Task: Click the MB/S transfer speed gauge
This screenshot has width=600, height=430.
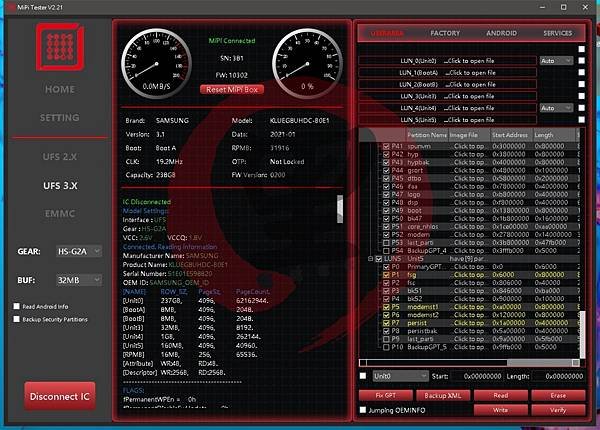Action: [157, 64]
